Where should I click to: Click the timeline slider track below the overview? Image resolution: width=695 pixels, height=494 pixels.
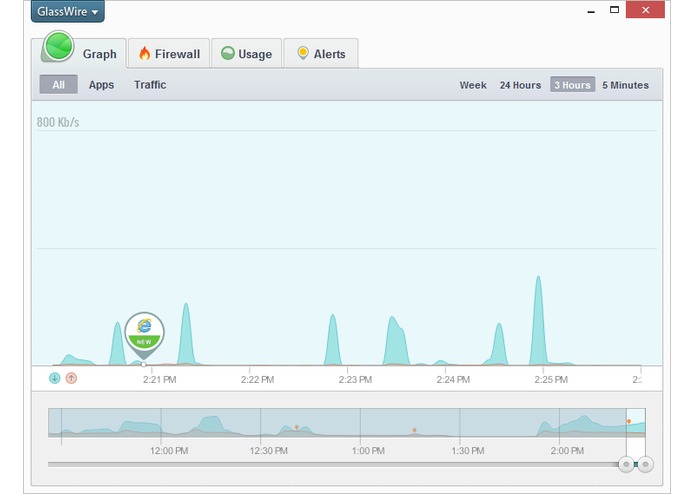tap(333, 464)
